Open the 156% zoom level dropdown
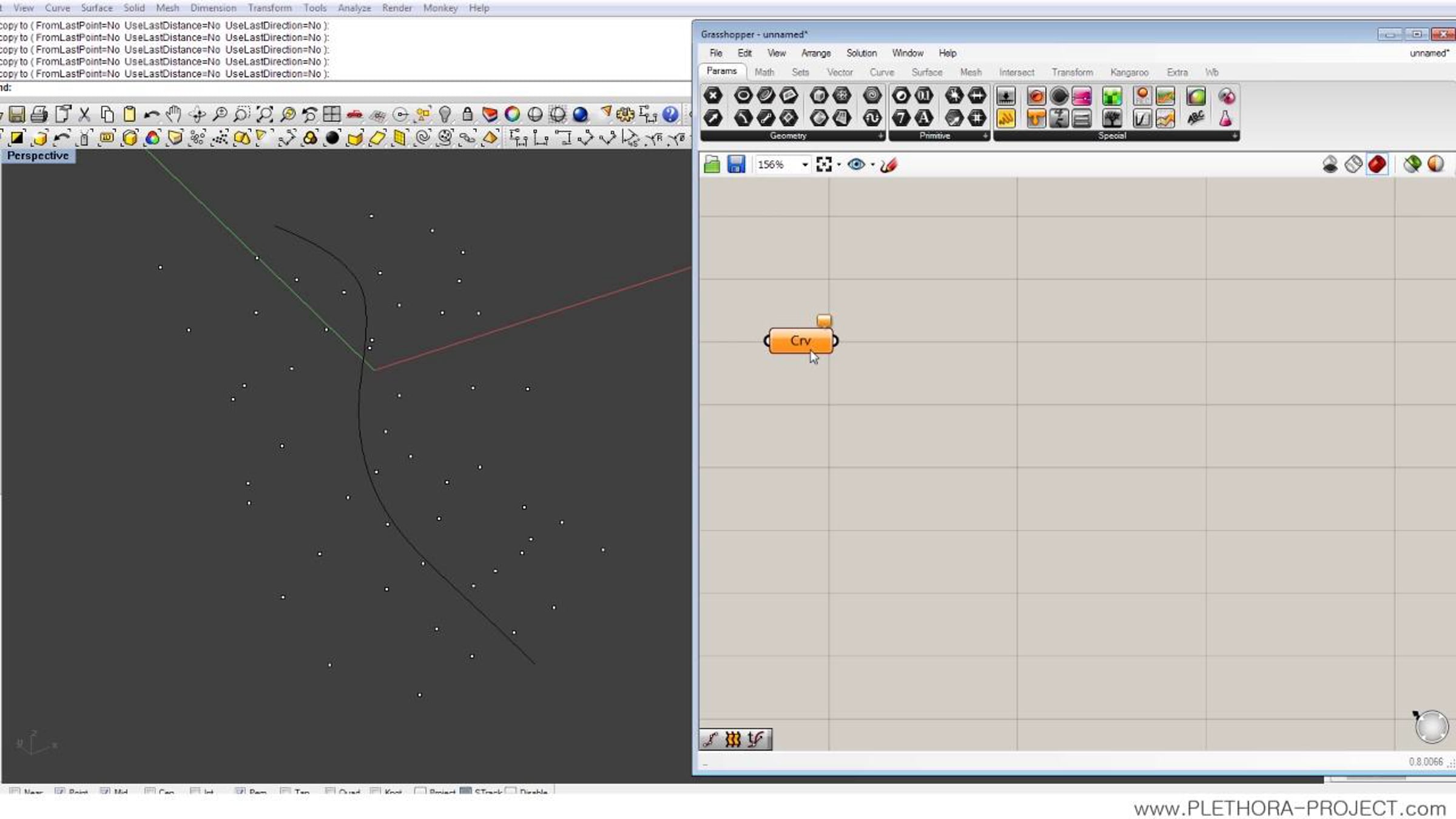The image size is (1456, 819). (x=804, y=164)
